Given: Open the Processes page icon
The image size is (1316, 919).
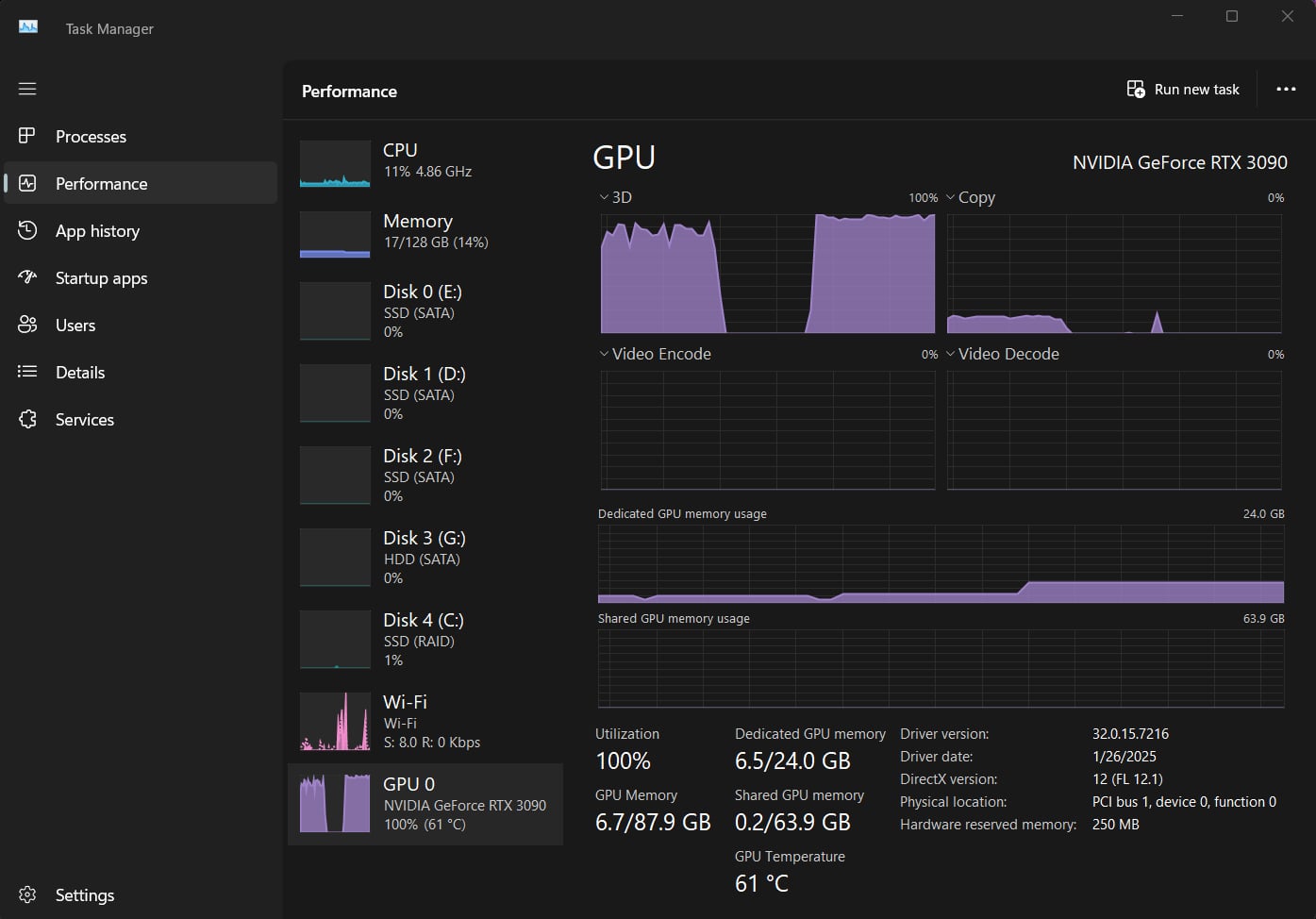Looking at the screenshot, I should pos(27,136).
